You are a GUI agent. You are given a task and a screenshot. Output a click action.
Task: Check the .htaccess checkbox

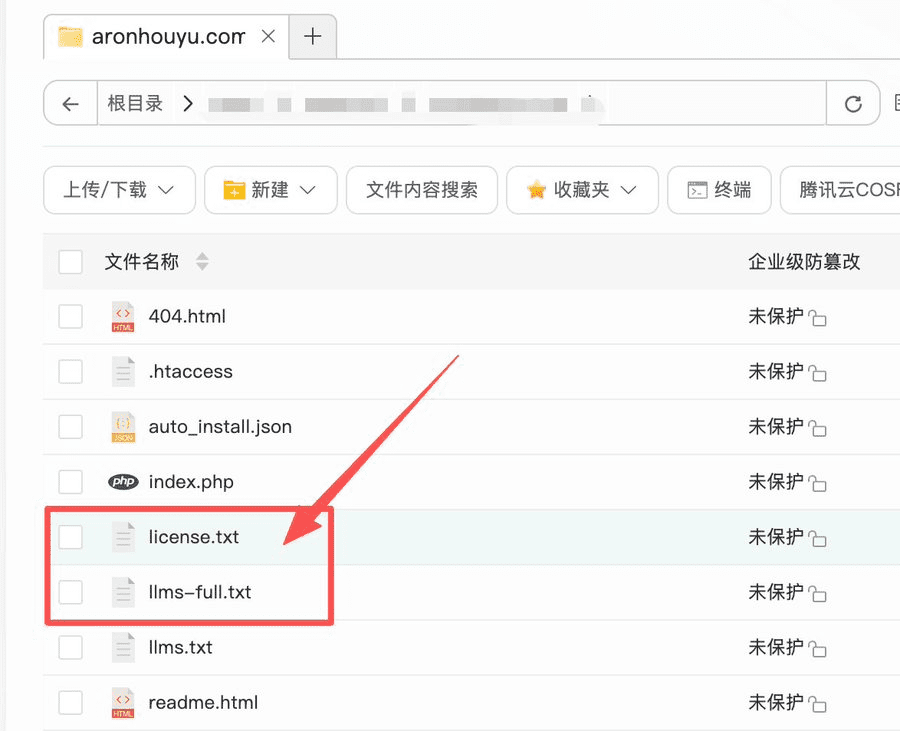pos(71,371)
